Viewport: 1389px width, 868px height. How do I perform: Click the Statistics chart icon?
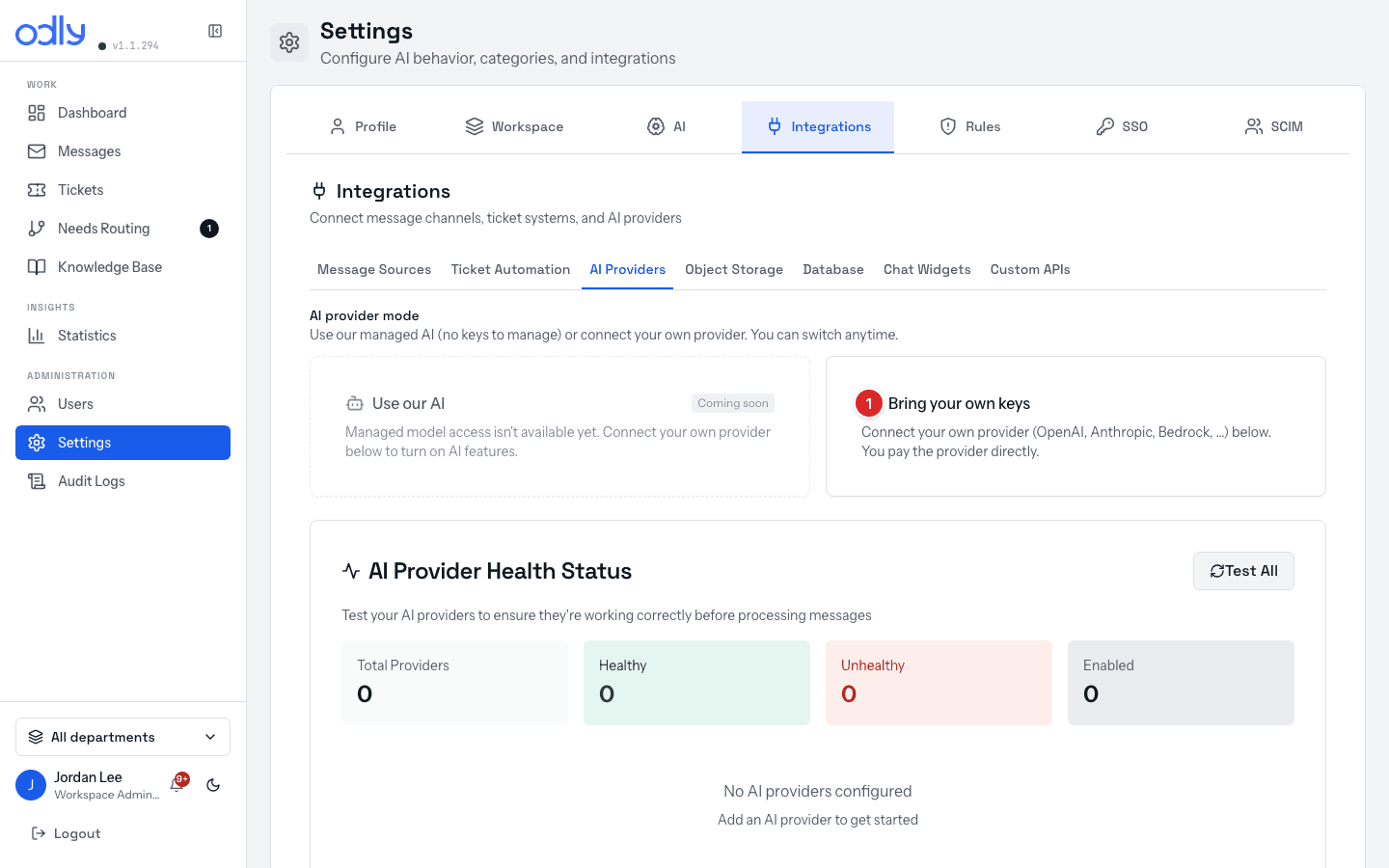pos(37,336)
